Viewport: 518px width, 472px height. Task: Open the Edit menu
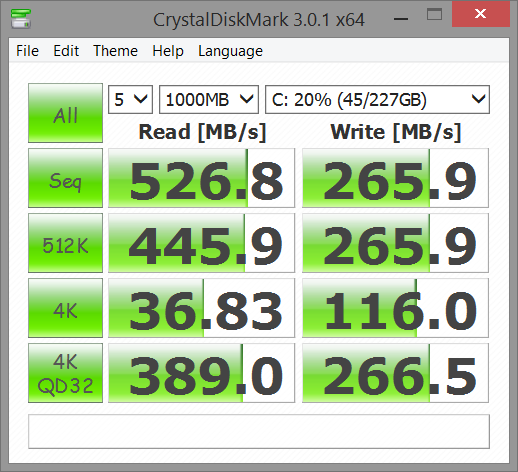(x=66, y=51)
